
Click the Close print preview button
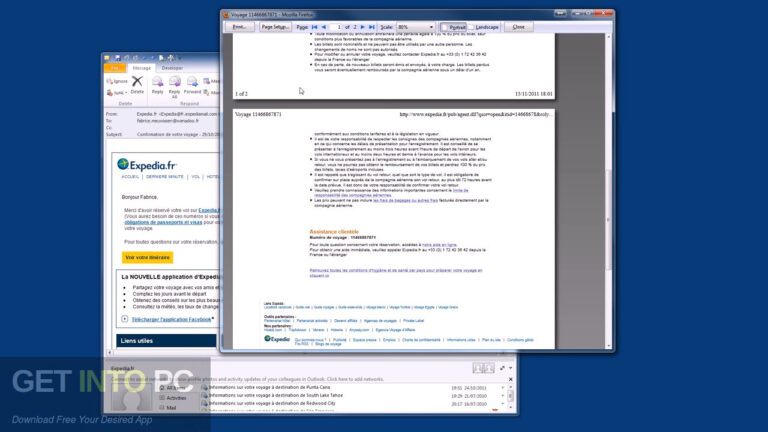[x=518, y=27]
